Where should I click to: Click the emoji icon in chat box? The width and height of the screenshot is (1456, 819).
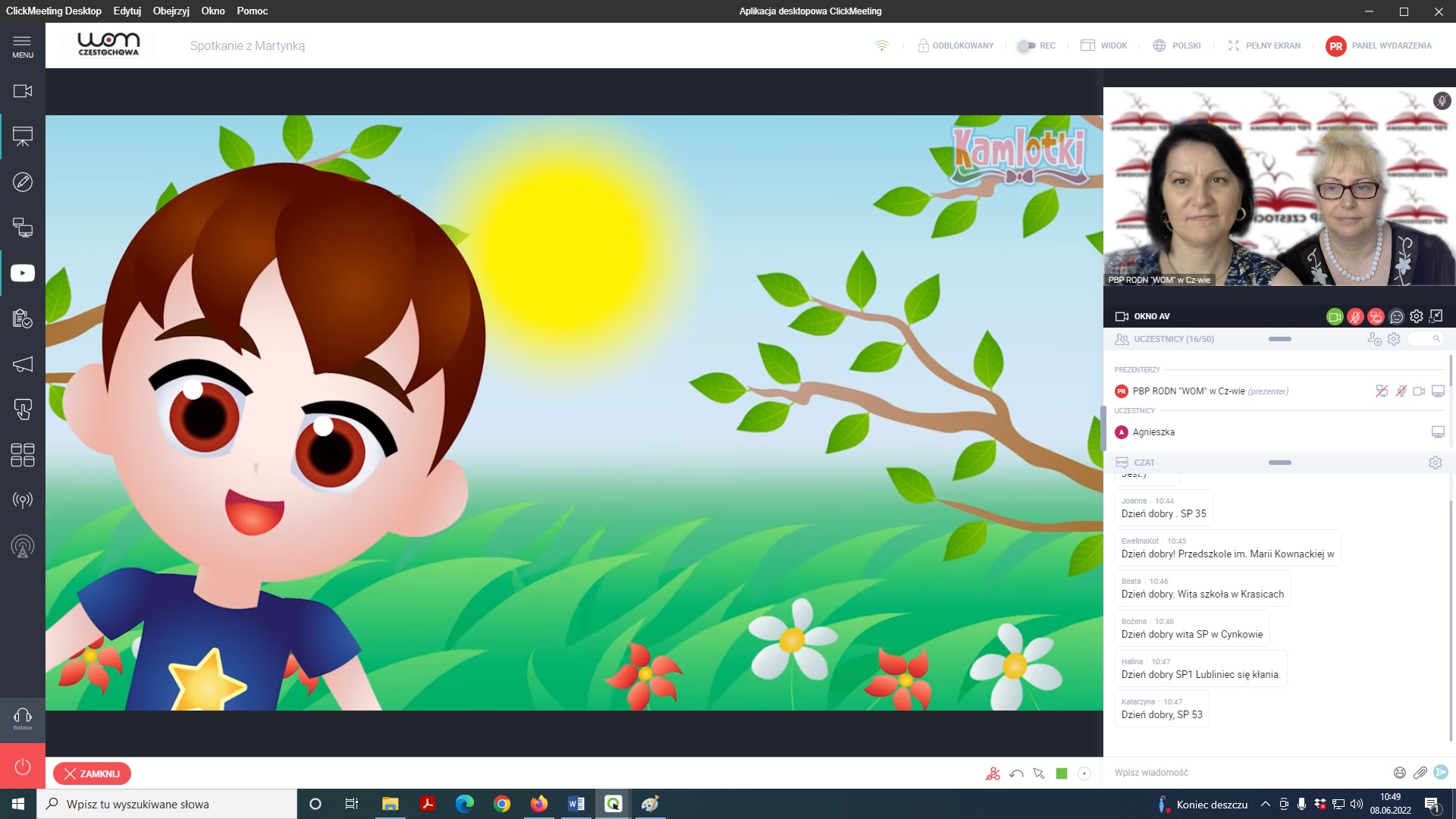(x=1399, y=773)
